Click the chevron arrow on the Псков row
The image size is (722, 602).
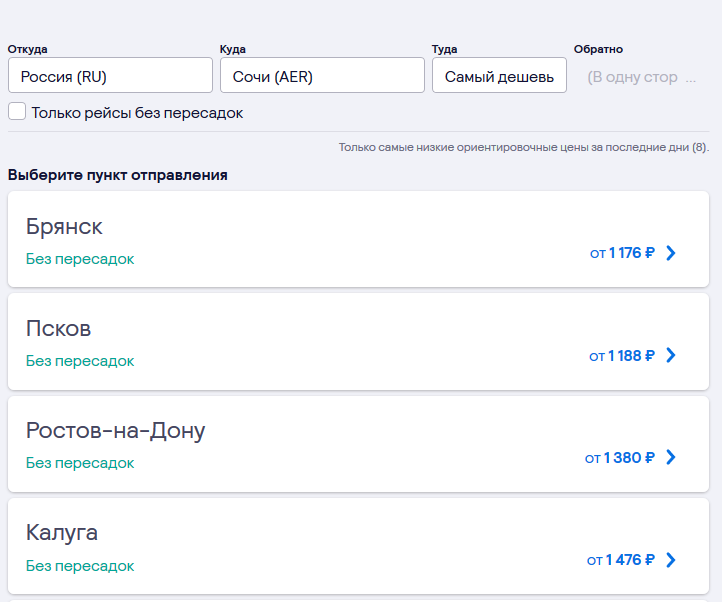click(x=671, y=355)
